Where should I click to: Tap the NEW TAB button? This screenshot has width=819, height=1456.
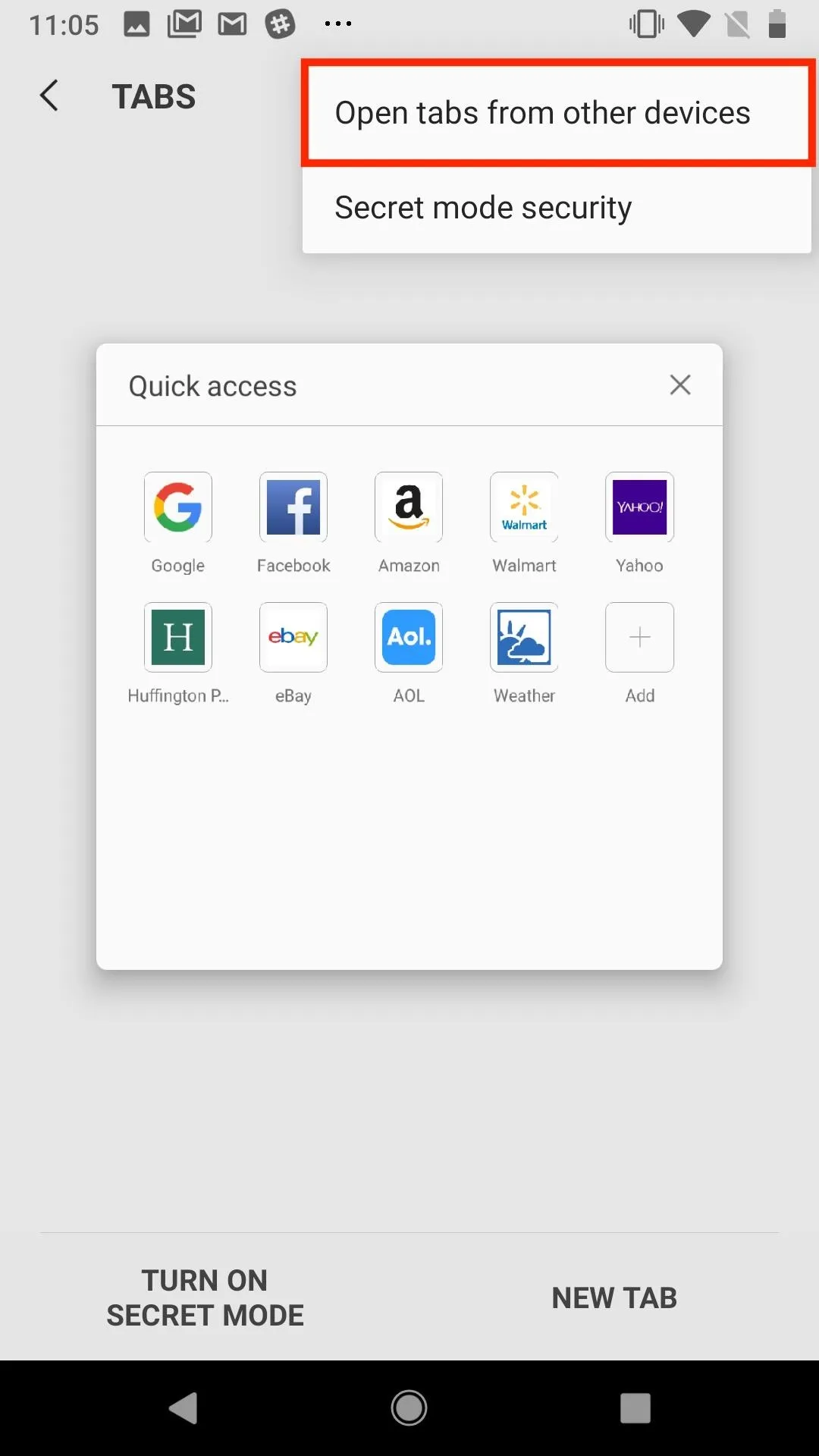coord(614,1298)
